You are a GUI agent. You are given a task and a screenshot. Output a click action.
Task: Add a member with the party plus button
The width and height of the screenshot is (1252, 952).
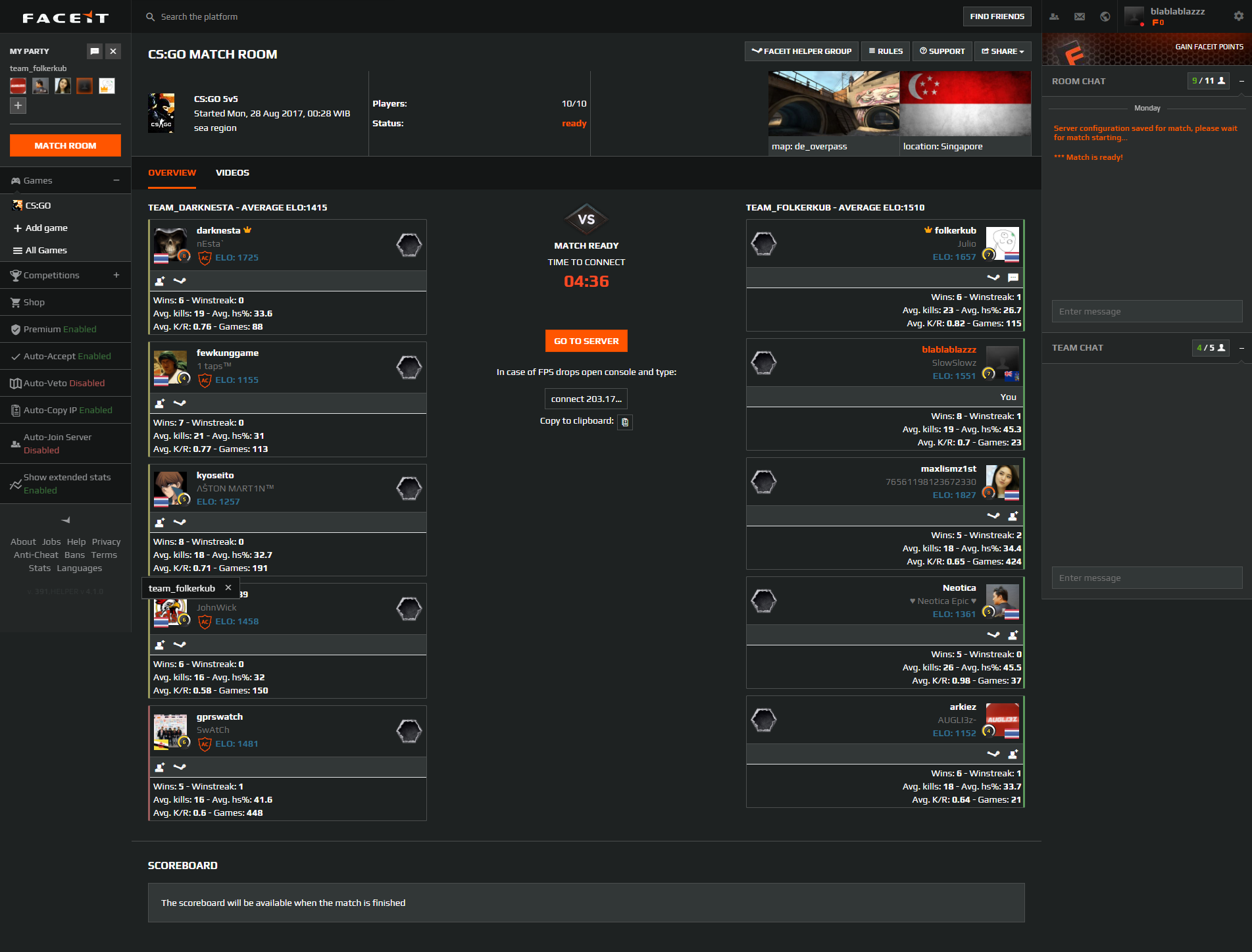point(18,105)
